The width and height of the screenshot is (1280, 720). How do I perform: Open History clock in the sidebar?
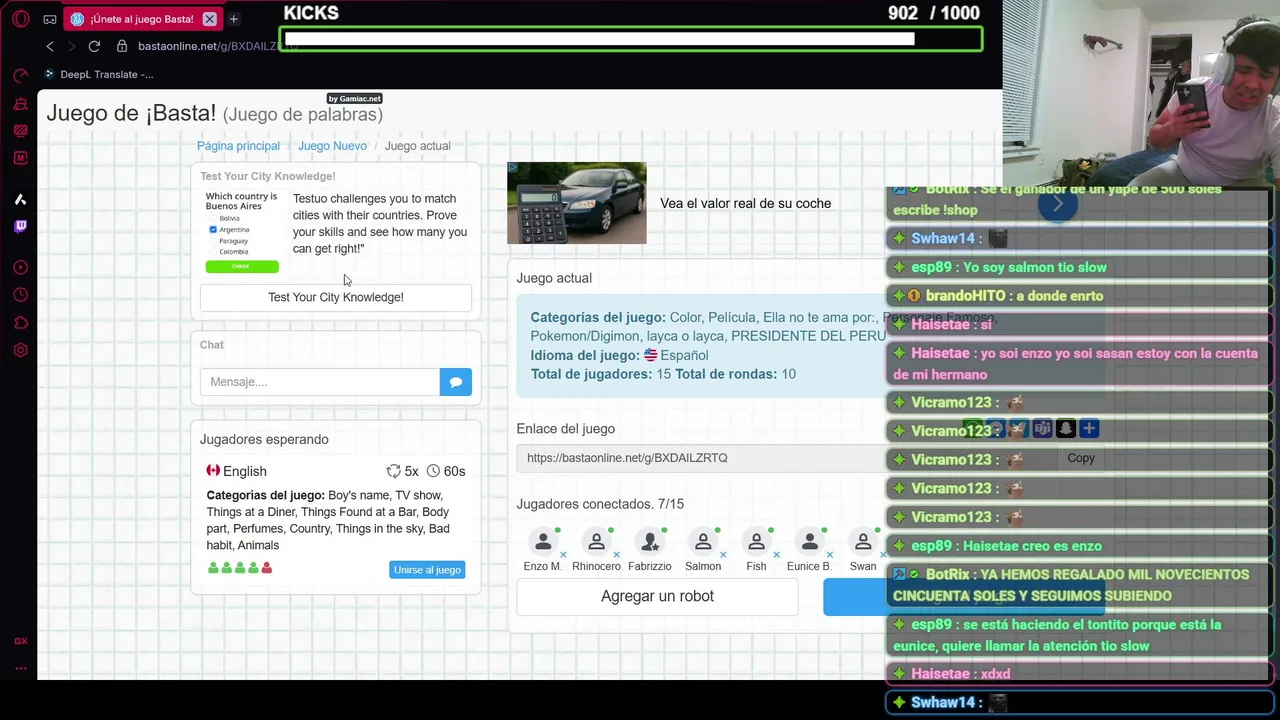click(x=20, y=295)
